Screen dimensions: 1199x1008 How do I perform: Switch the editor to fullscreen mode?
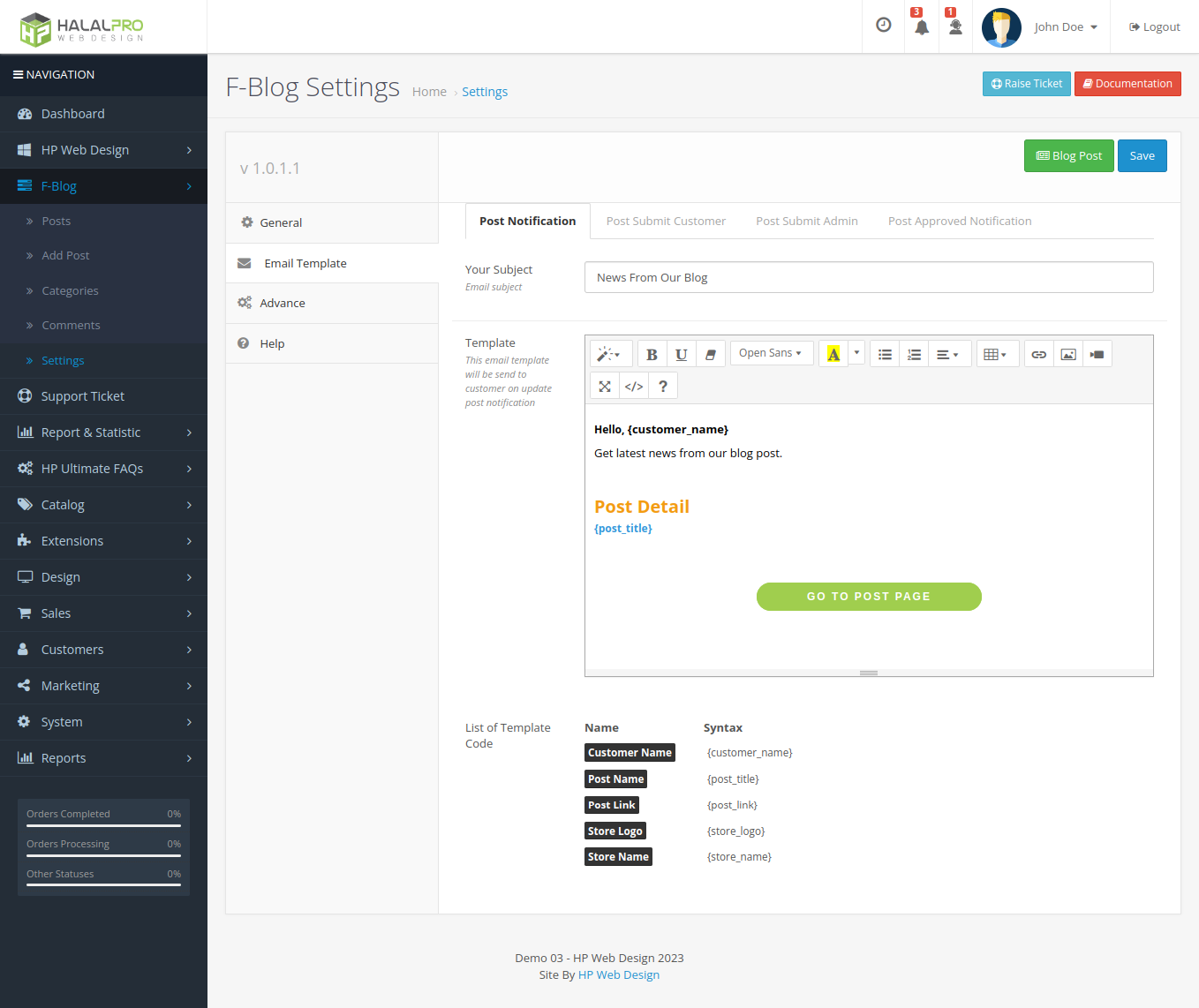(605, 386)
